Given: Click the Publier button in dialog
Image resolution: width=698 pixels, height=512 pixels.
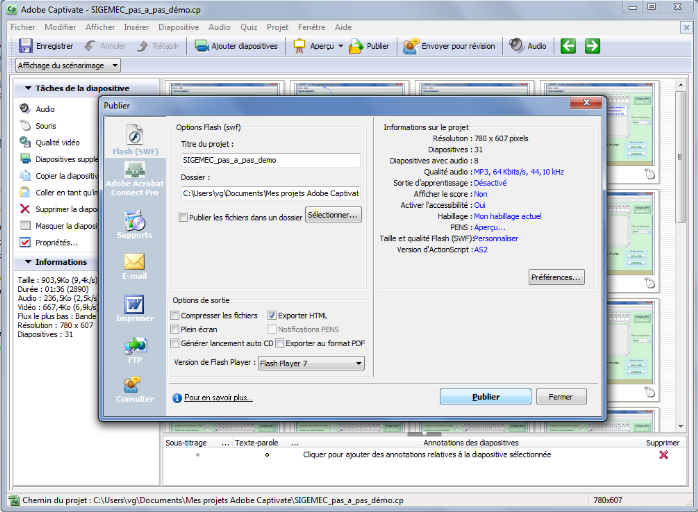Looking at the screenshot, I should [x=486, y=397].
